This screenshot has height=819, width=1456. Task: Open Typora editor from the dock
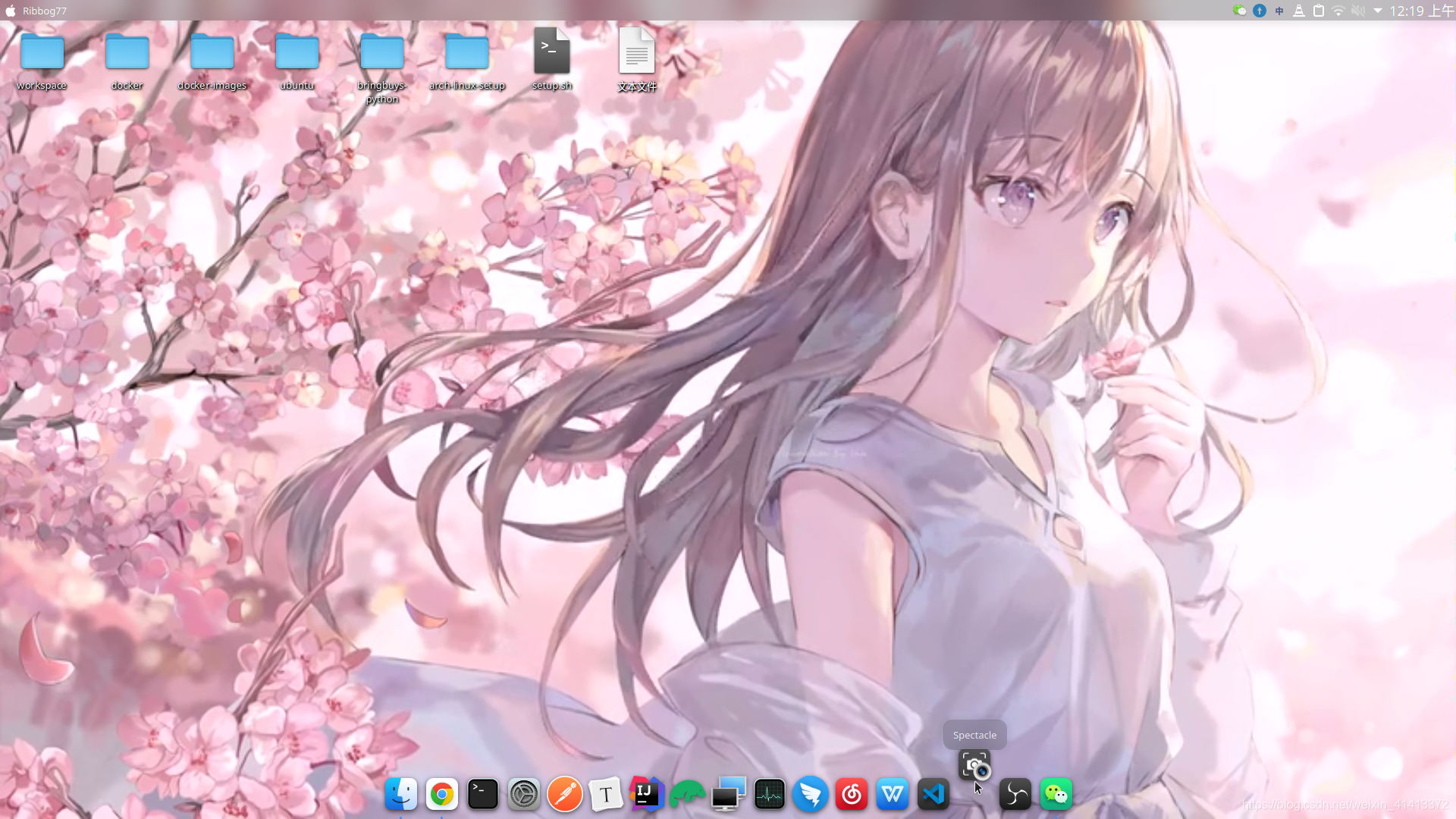605,794
